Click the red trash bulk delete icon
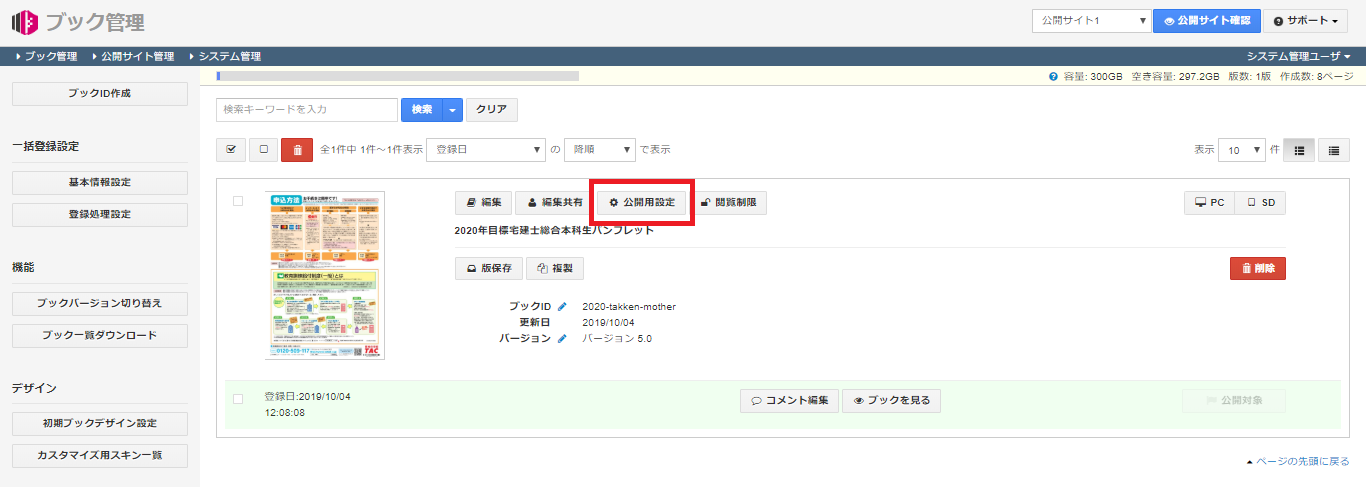Image resolution: width=1366 pixels, height=487 pixels. (x=297, y=150)
